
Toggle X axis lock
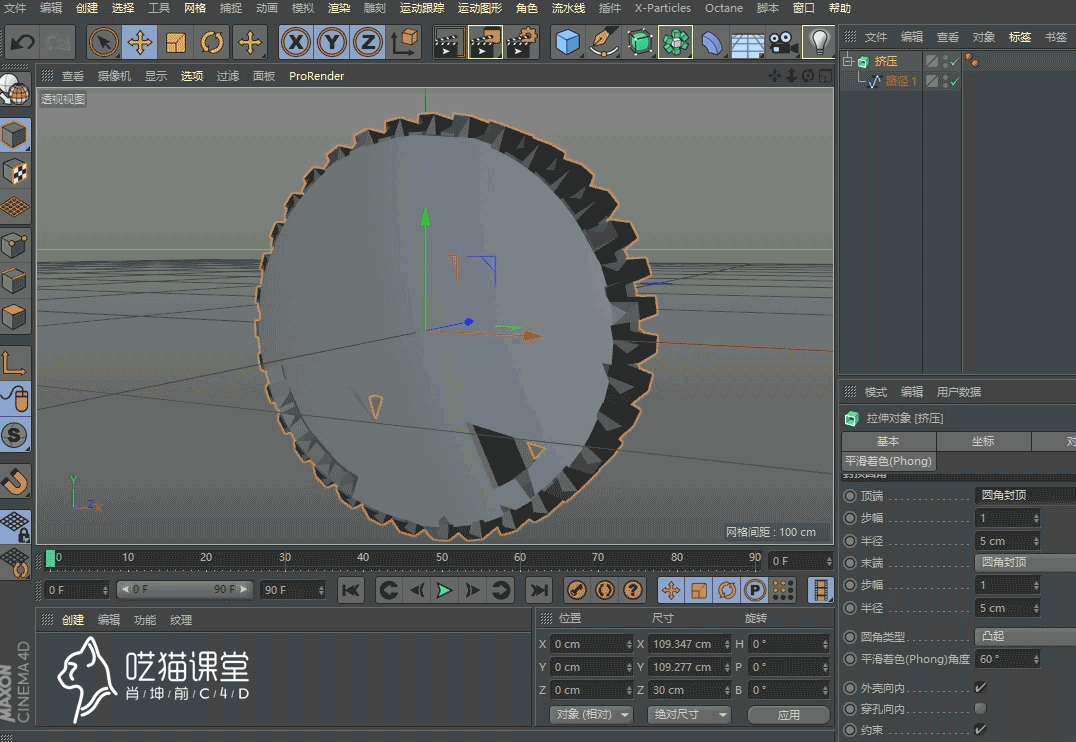[296, 43]
